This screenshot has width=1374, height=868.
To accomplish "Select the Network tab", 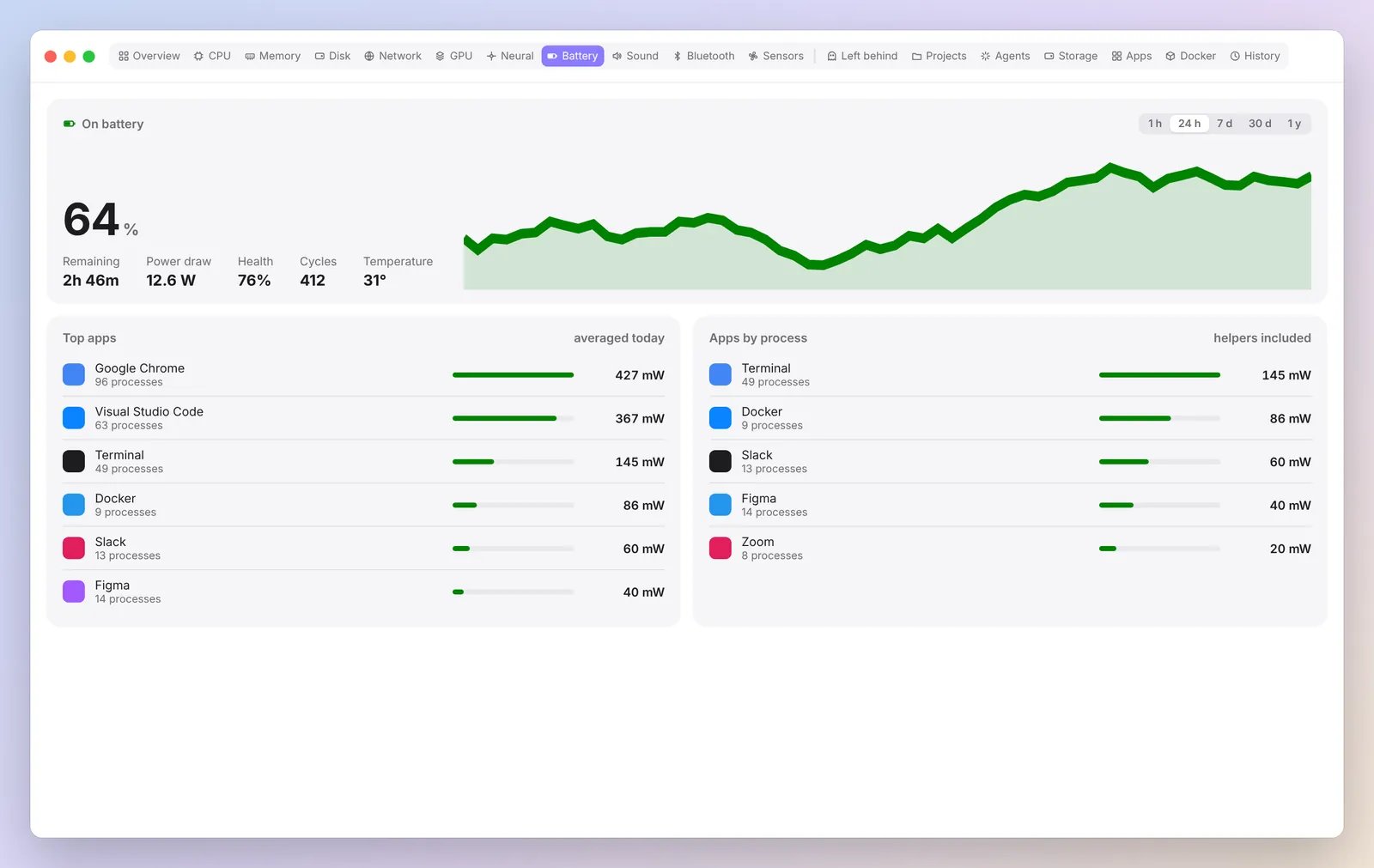I will [x=393, y=56].
